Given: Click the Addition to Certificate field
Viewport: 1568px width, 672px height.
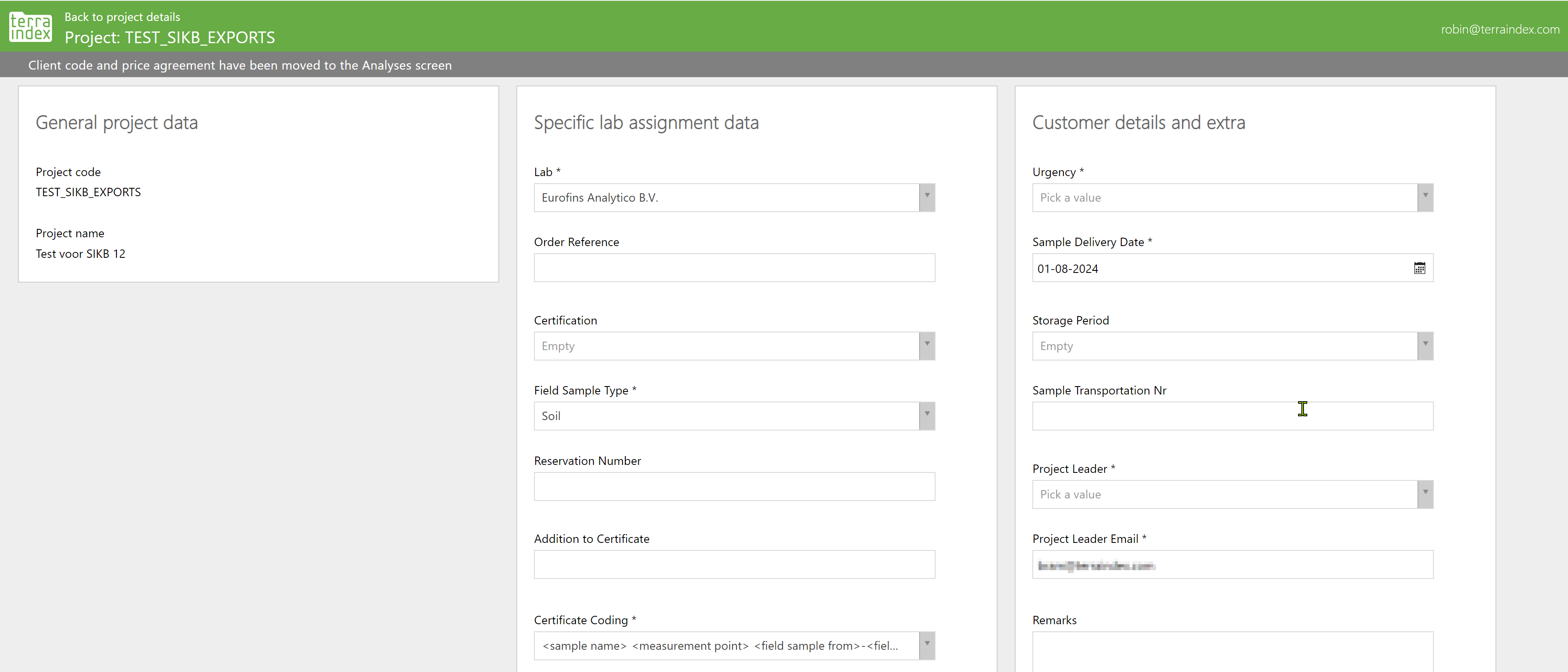Looking at the screenshot, I should pyautogui.click(x=733, y=564).
